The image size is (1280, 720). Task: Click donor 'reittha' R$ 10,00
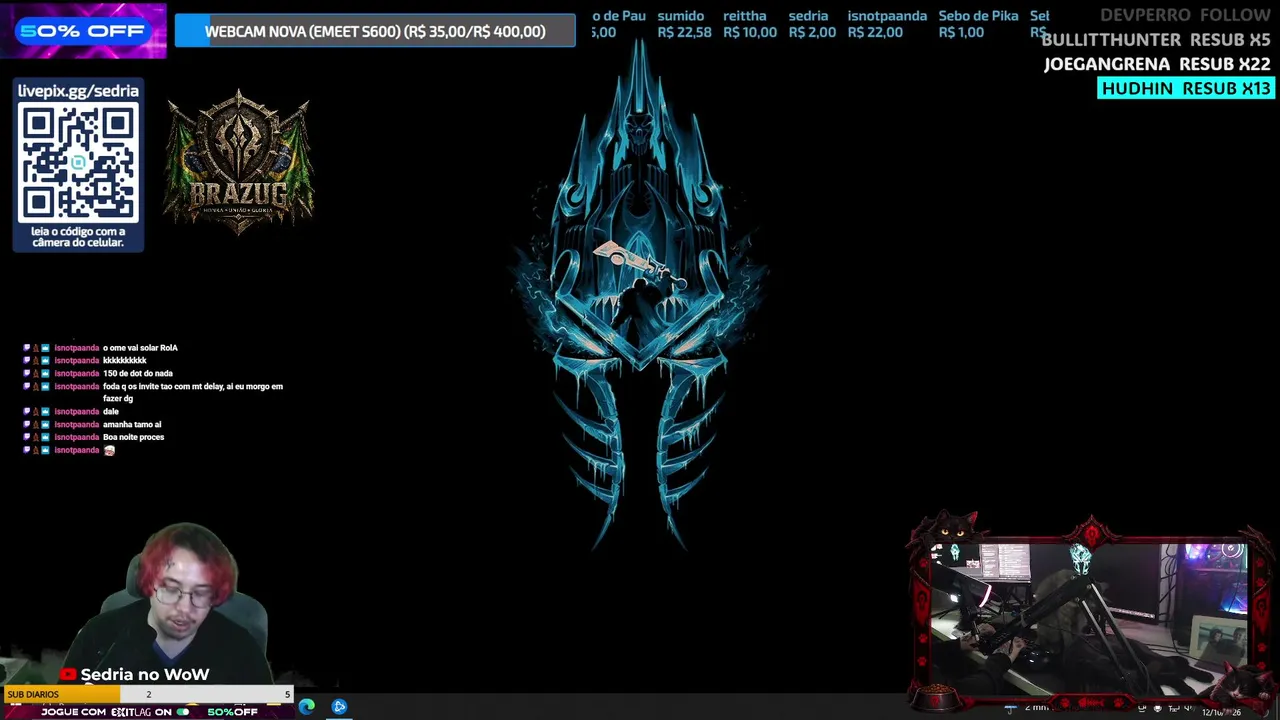(x=749, y=24)
